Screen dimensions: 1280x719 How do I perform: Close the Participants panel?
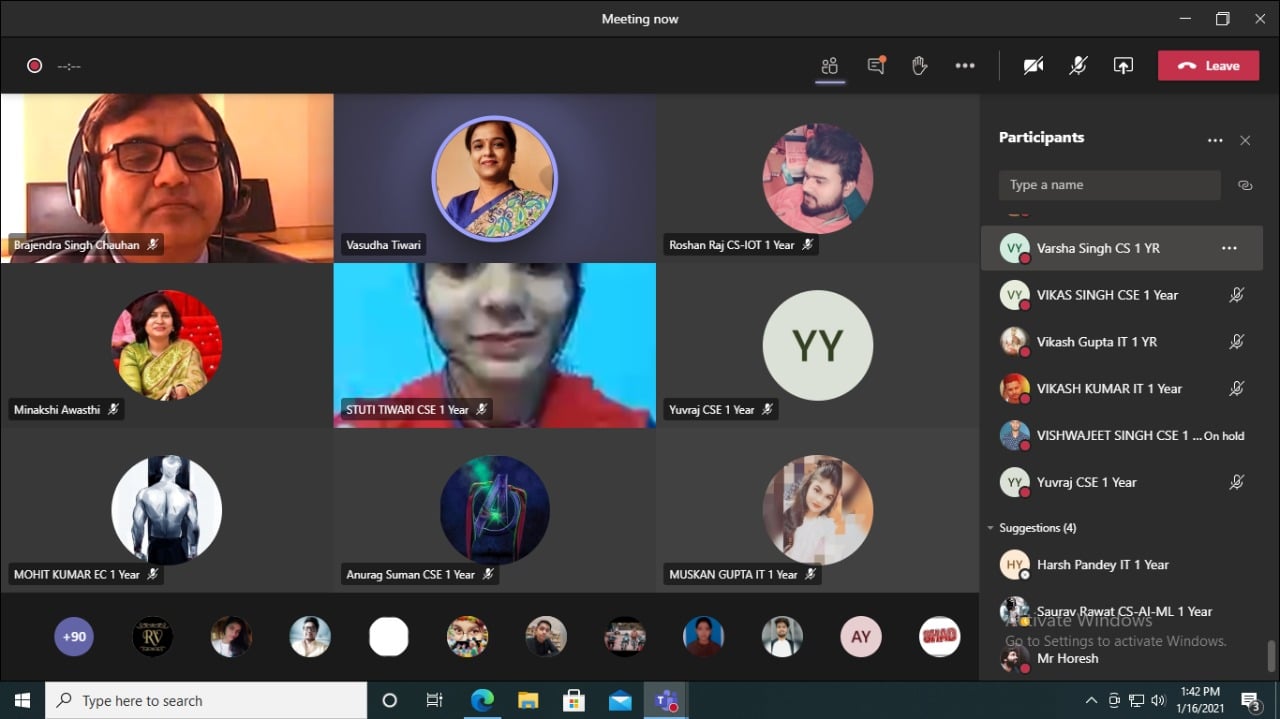[x=1245, y=141]
